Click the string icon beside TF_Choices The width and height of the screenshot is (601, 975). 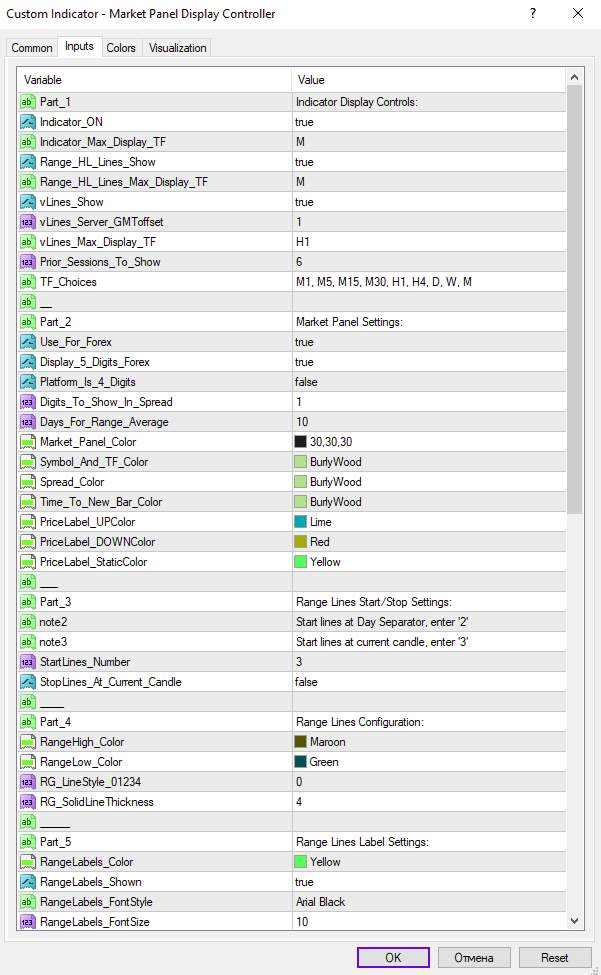pos(27,282)
